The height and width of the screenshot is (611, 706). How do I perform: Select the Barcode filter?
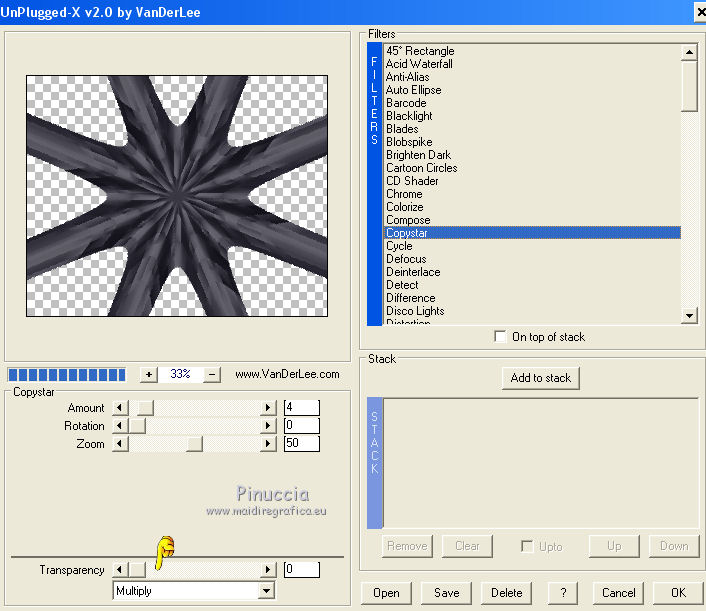(x=532, y=103)
